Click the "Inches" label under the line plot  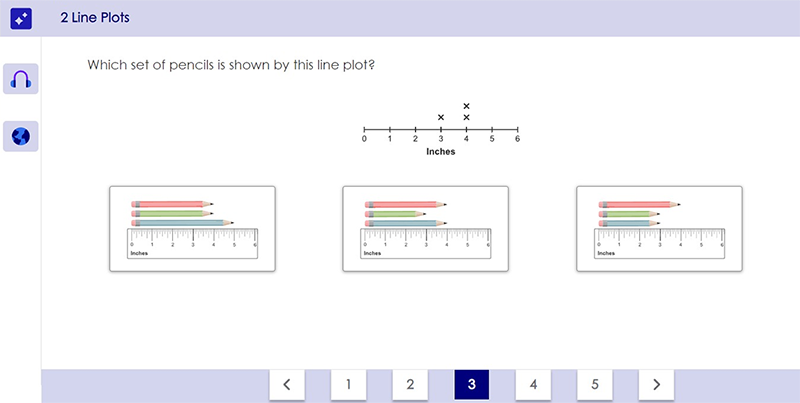(441, 152)
